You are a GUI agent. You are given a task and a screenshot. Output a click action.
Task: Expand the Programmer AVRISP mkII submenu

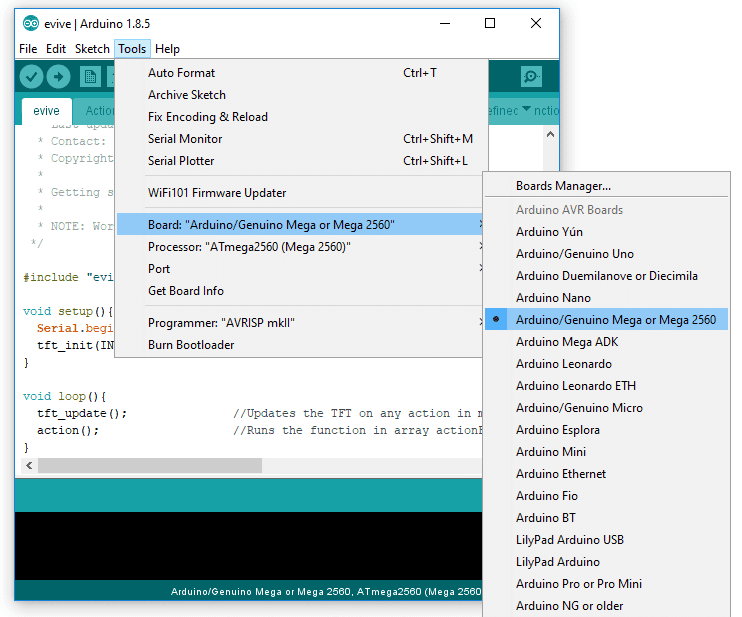coord(302,323)
